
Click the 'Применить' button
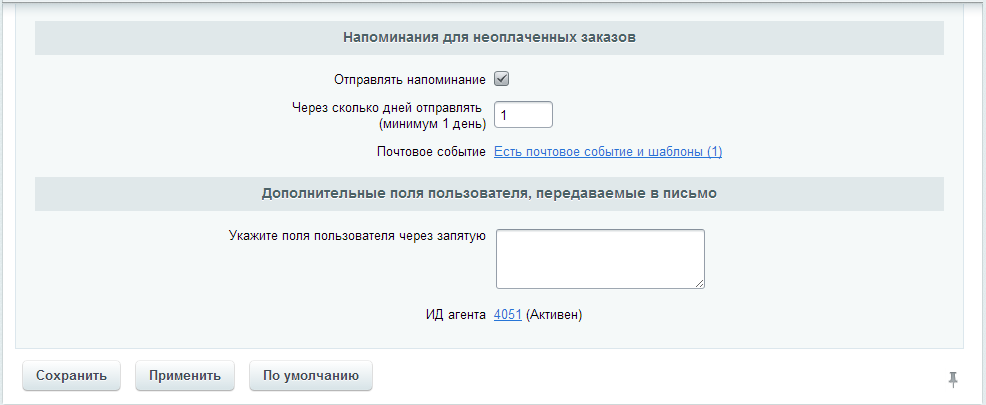click(185, 376)
